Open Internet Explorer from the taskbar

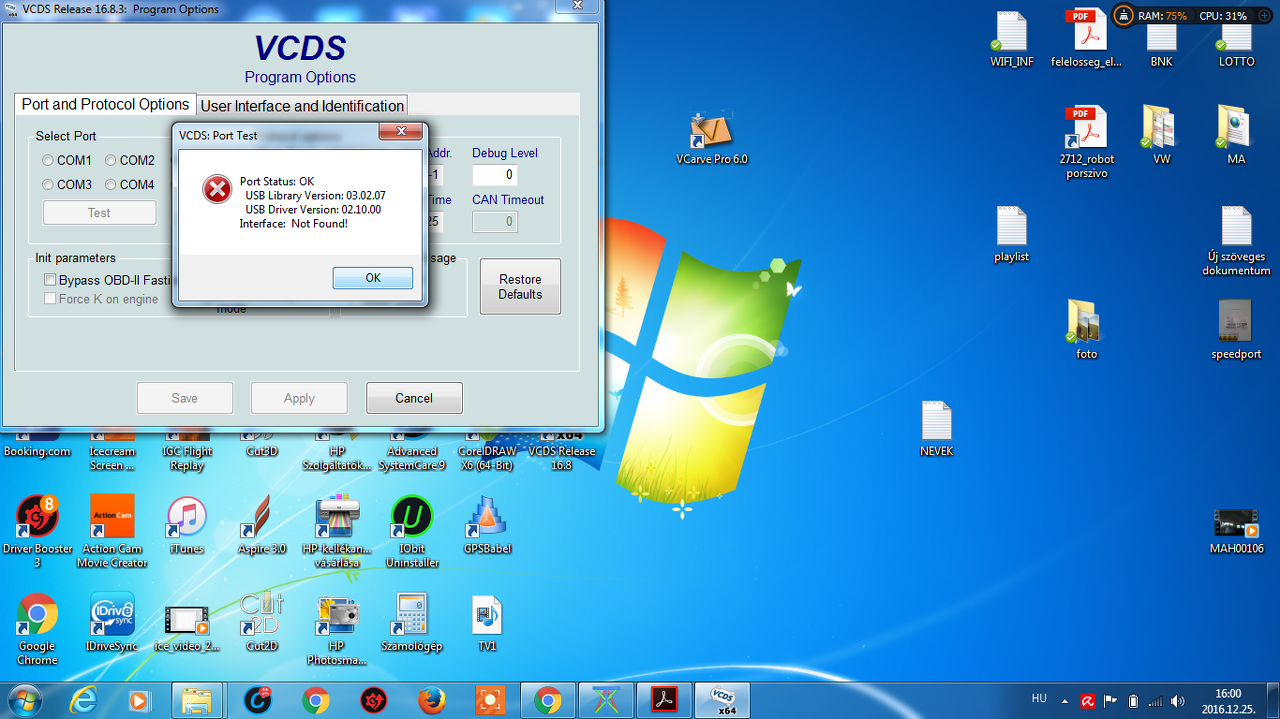pos(84,700)
